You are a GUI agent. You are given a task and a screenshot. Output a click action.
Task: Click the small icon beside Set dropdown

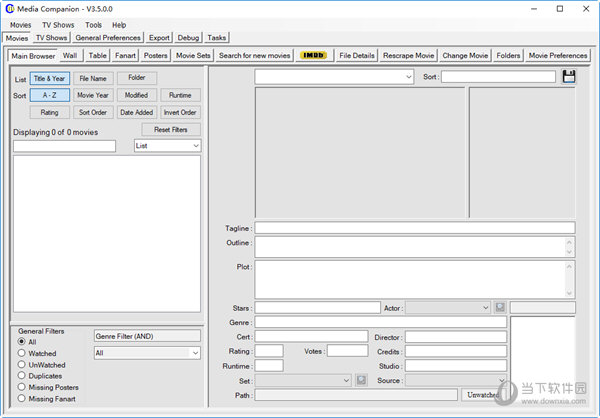361,381
